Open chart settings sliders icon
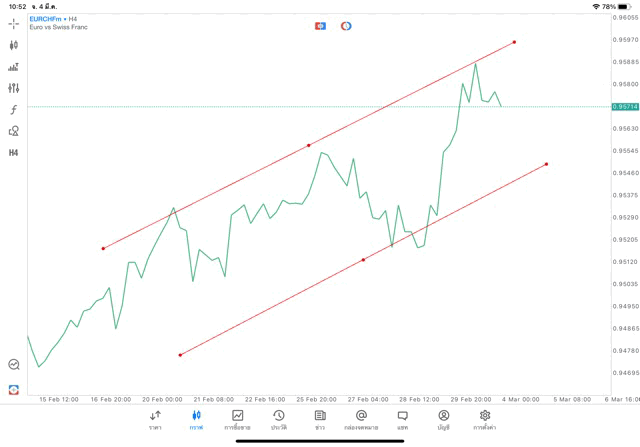640x447 pixels. [x=14, y=88]
